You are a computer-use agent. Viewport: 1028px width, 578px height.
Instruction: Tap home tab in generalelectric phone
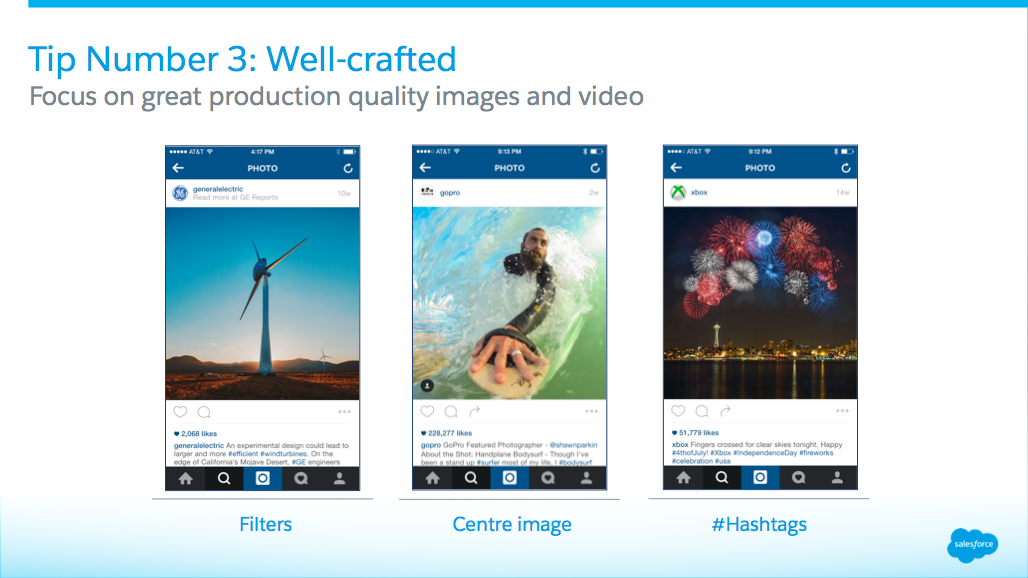coord(186,478)
